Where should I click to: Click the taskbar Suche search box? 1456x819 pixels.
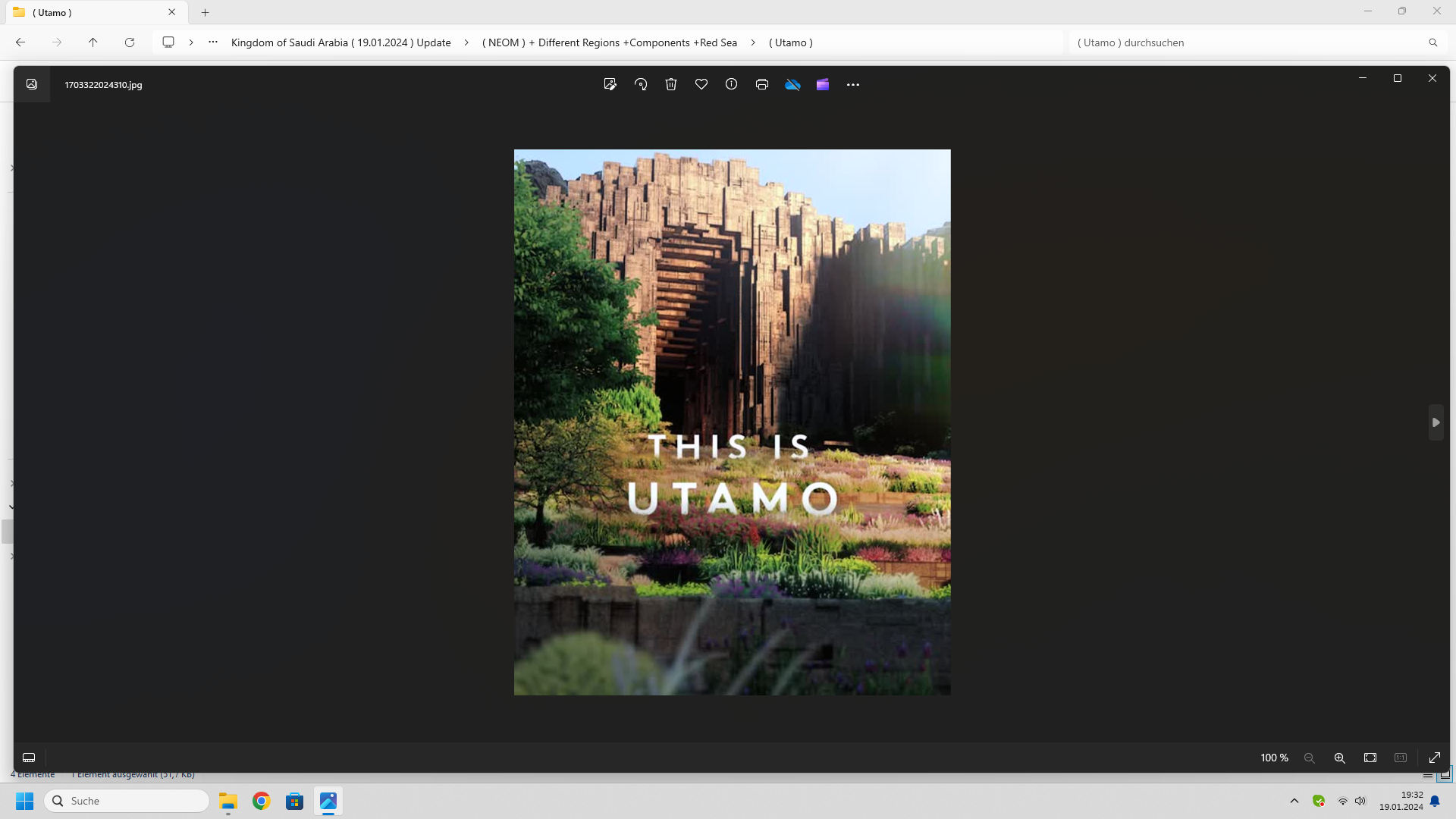(127, 801)
